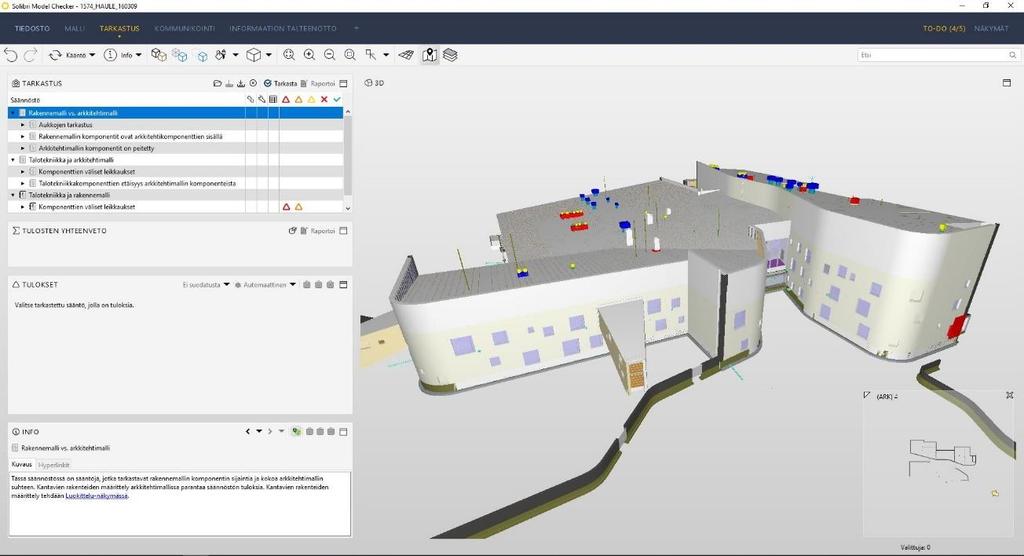Image resolution: width=1024 pixels, height=556 pixels.
Task: Click the redo arrow icon
Action: click(x=31, y=55)
